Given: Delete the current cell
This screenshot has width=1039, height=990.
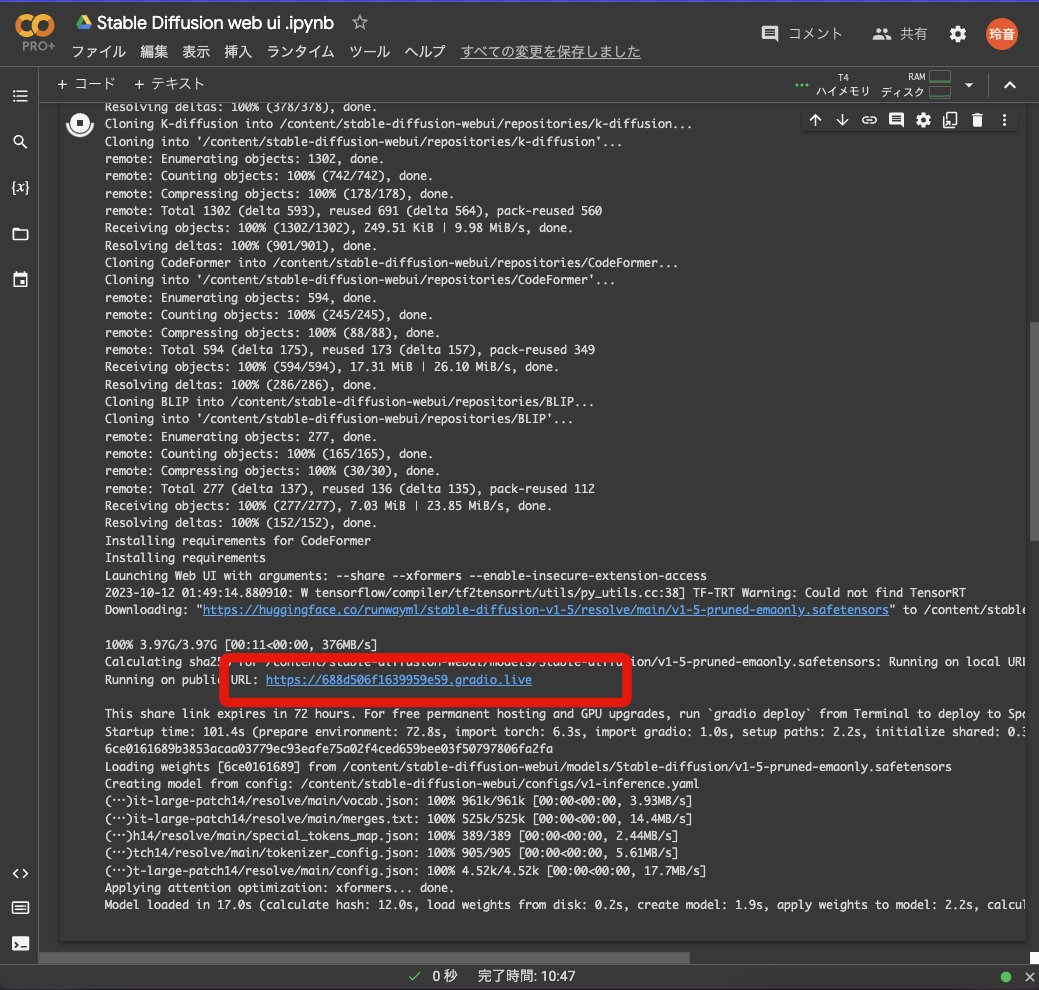Looking at the screenshot, I should [x=977, y=120].
